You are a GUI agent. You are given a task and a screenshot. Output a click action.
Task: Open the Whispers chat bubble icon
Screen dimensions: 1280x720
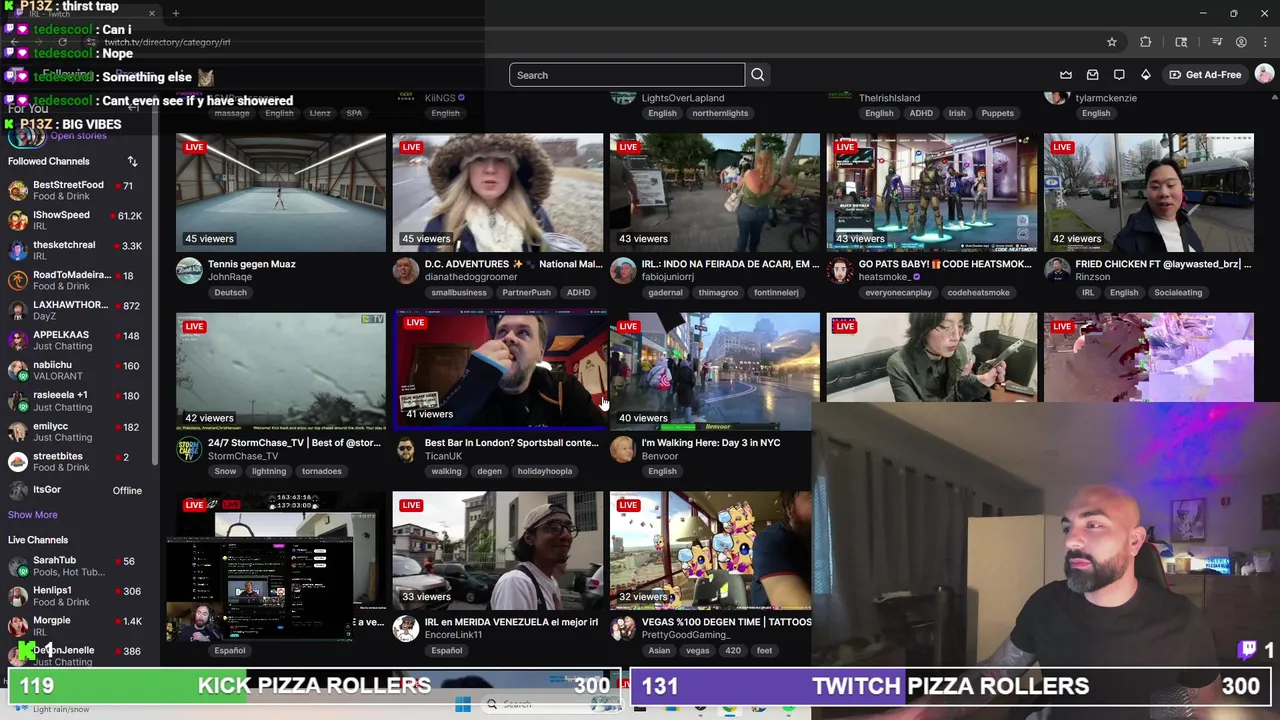[1119, 75]
